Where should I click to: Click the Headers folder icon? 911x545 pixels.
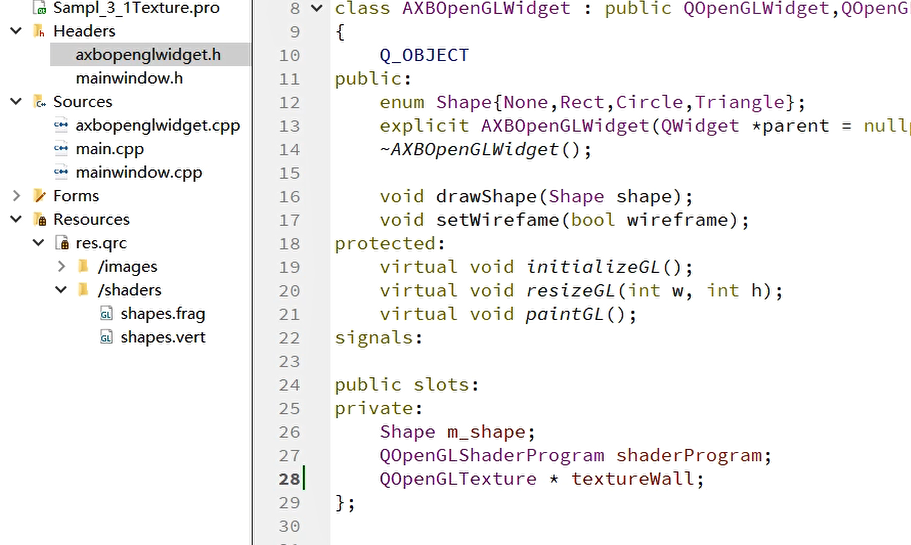[40, 31]
